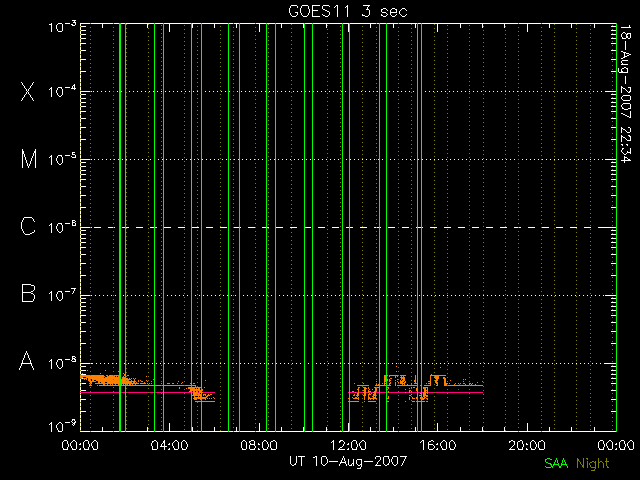Click the 16:00 time axis label
Screen dimensions: 640x480
438,445
